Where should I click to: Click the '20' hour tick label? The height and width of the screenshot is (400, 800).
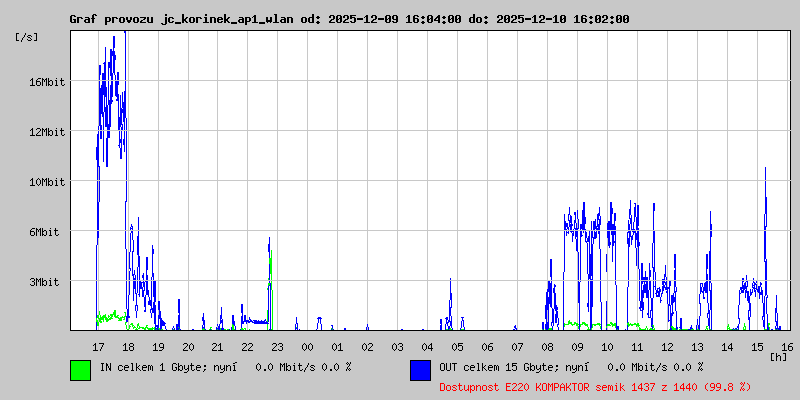[x=188, y=347]
